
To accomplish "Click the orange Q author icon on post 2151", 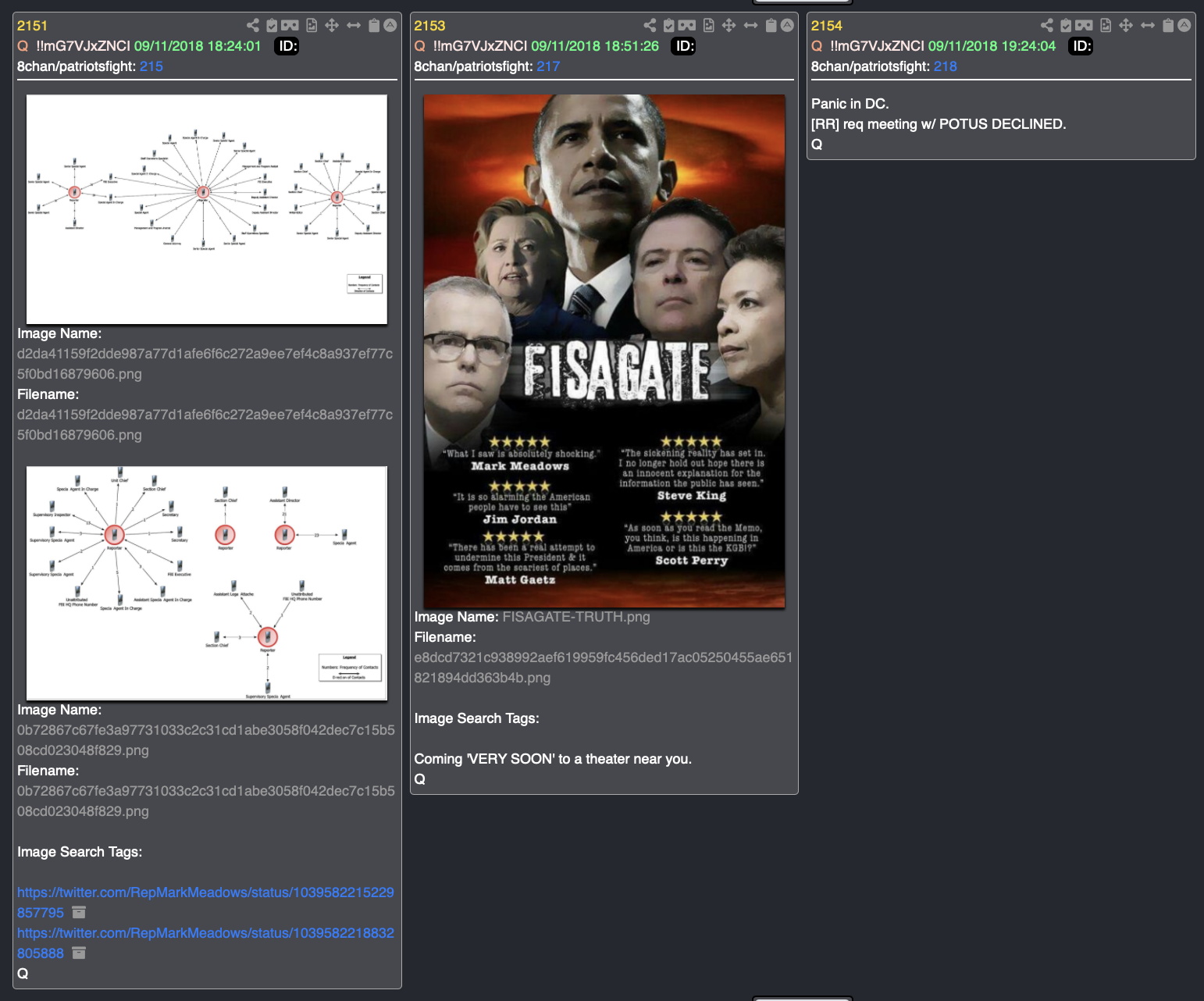I will tap(23, 46).
